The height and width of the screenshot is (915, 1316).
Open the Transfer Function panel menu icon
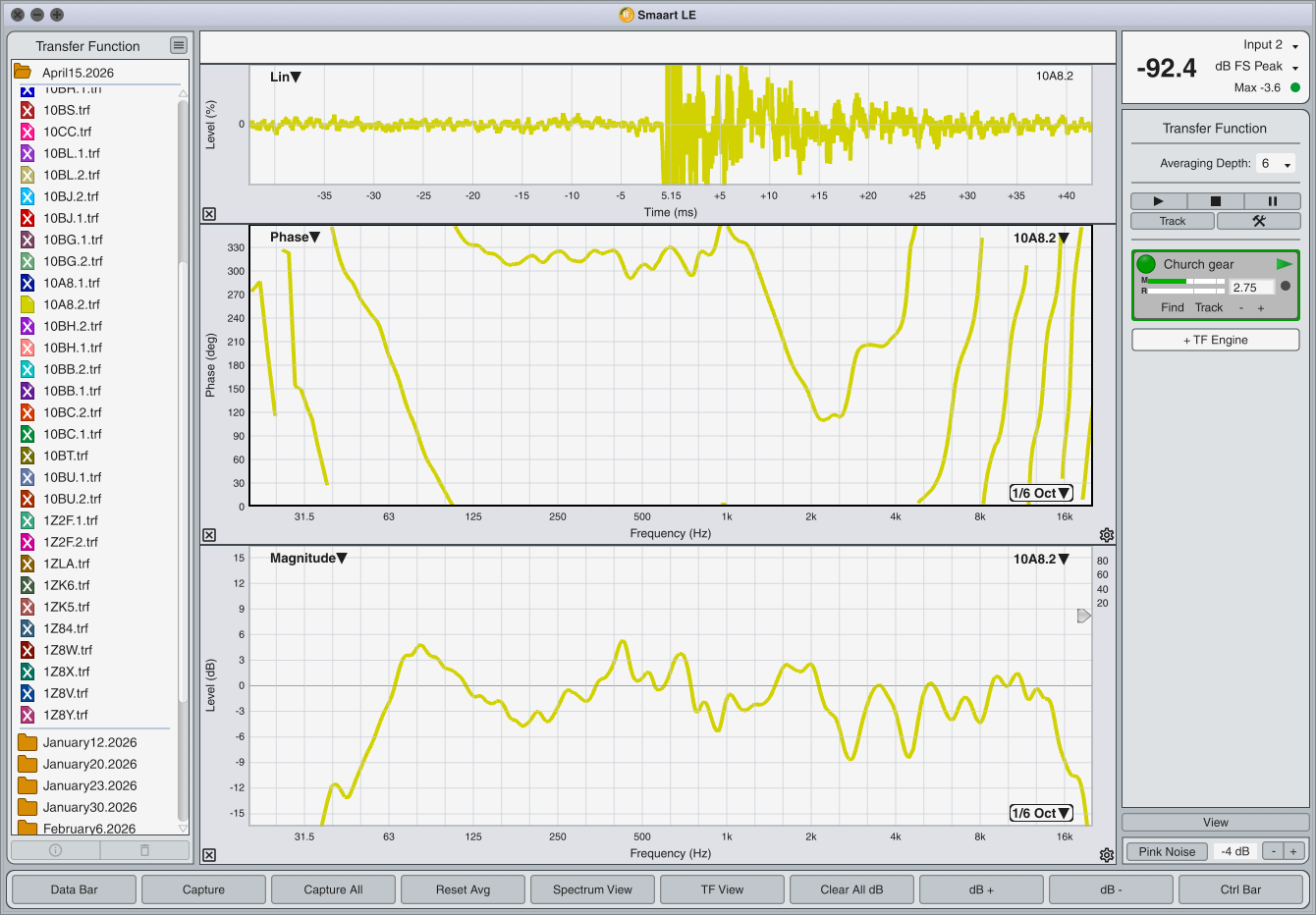pyautogui.click(x=178, y=45)
